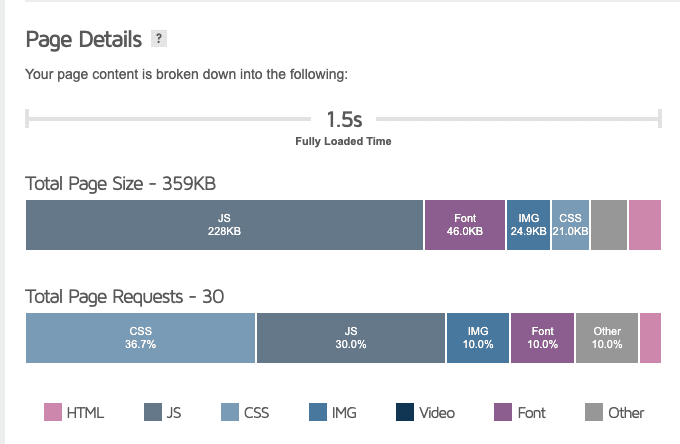The image size is (680, 444).
Task: Click the Font 10.0% requests segment
Action: 543,338
